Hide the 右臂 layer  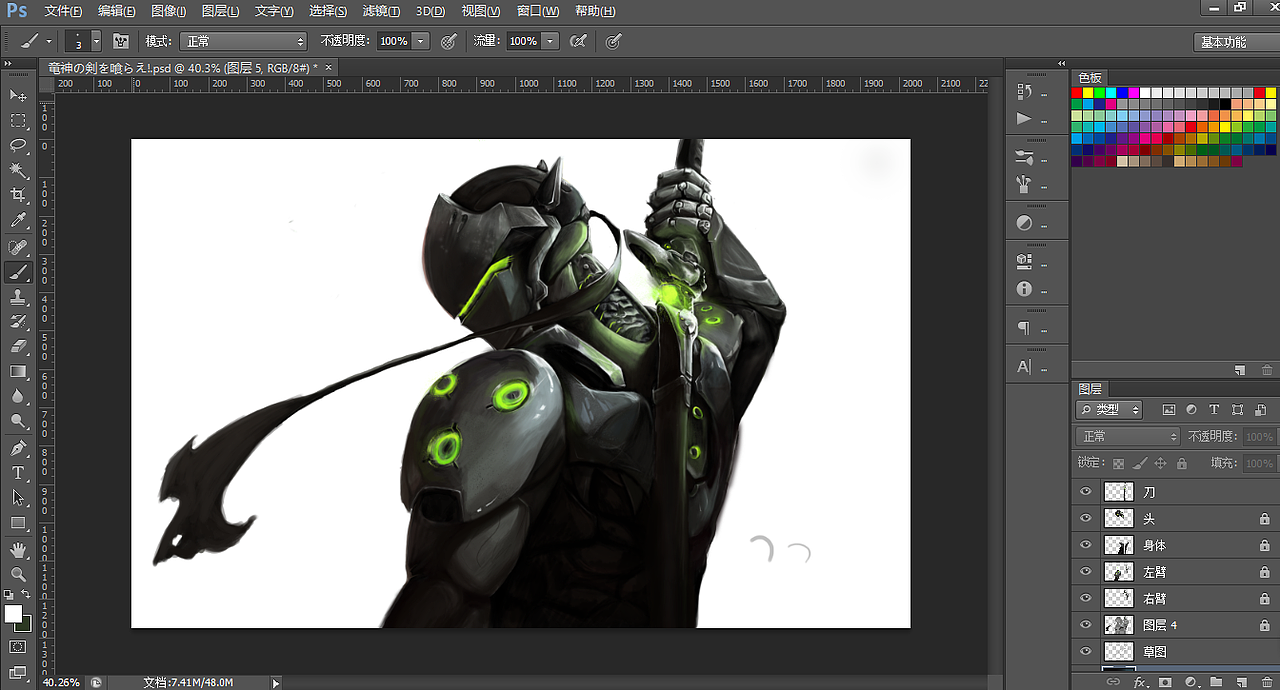pos(1086,598)
